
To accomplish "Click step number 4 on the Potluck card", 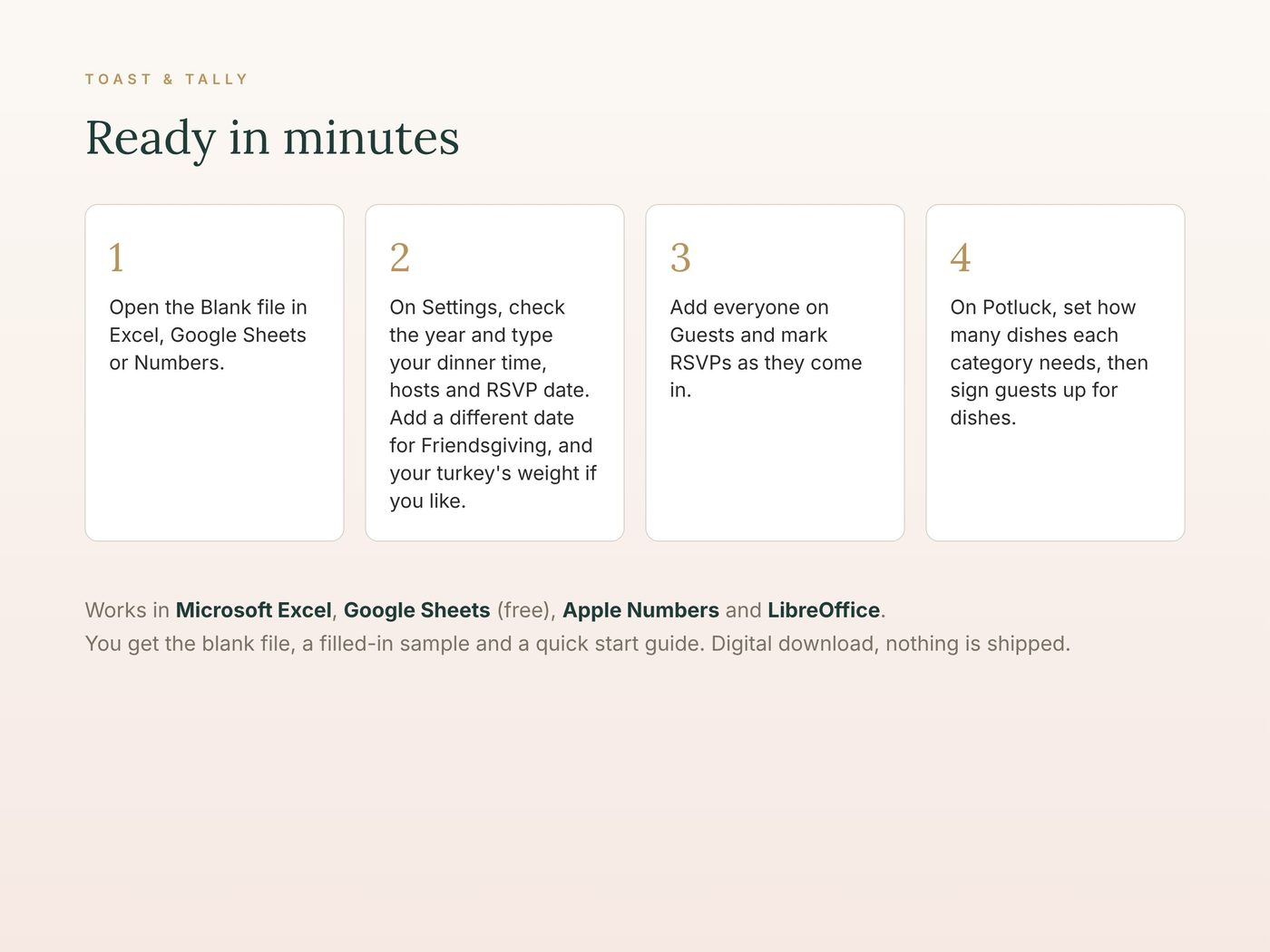I will [961, 257].
